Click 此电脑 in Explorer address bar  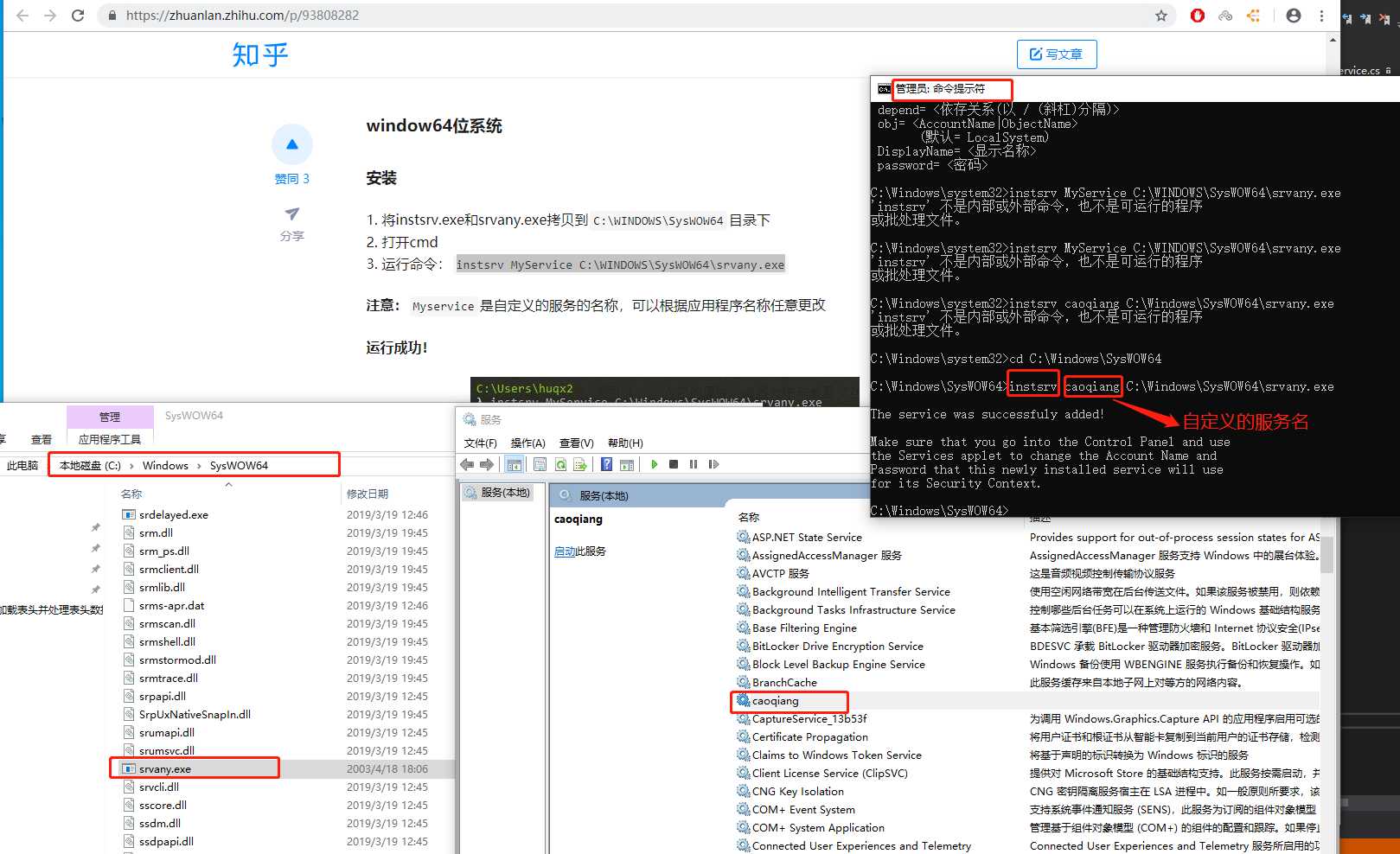22,465
